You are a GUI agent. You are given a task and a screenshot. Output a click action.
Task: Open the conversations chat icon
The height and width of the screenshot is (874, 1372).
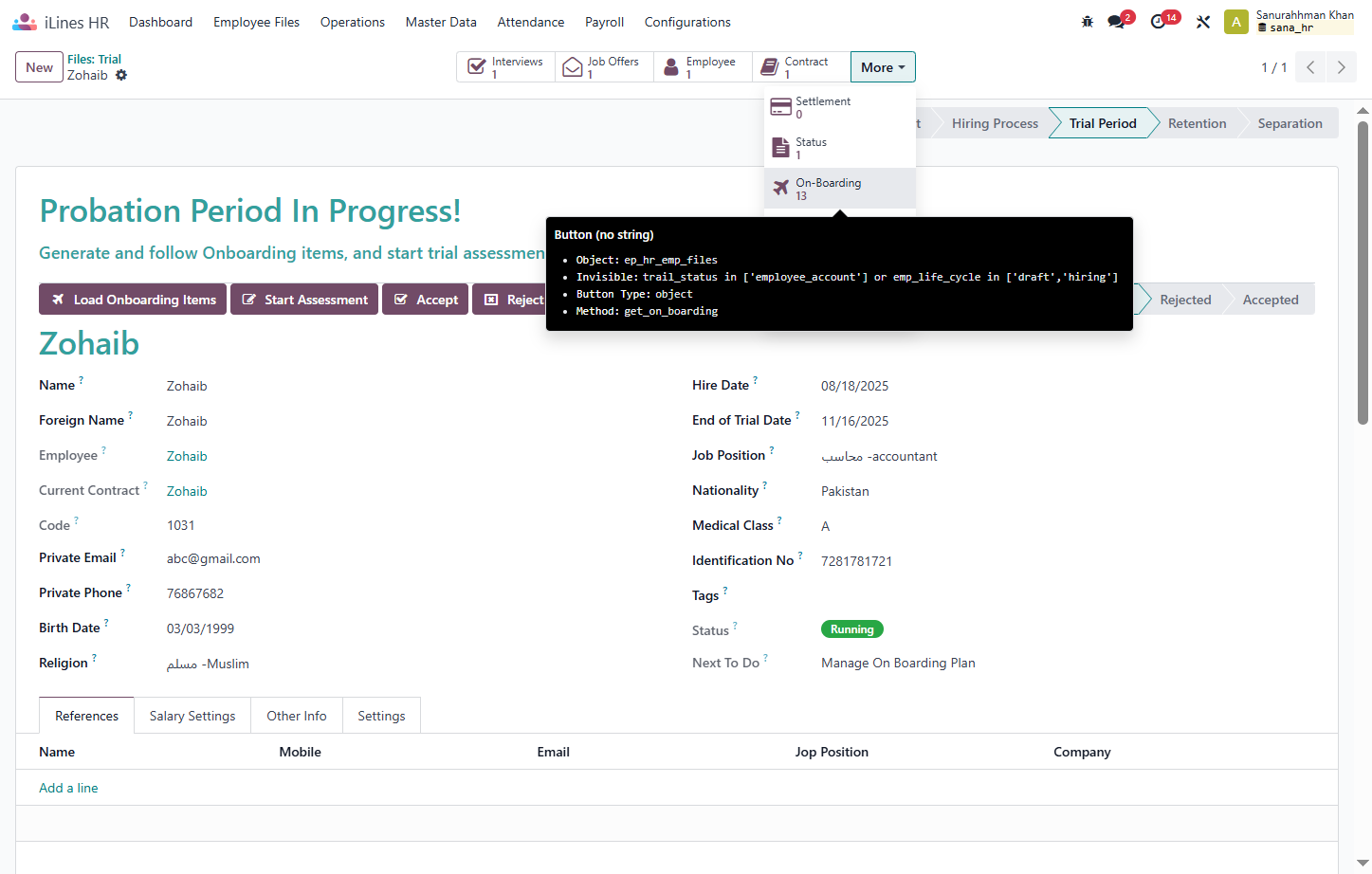click(1117, 22)
